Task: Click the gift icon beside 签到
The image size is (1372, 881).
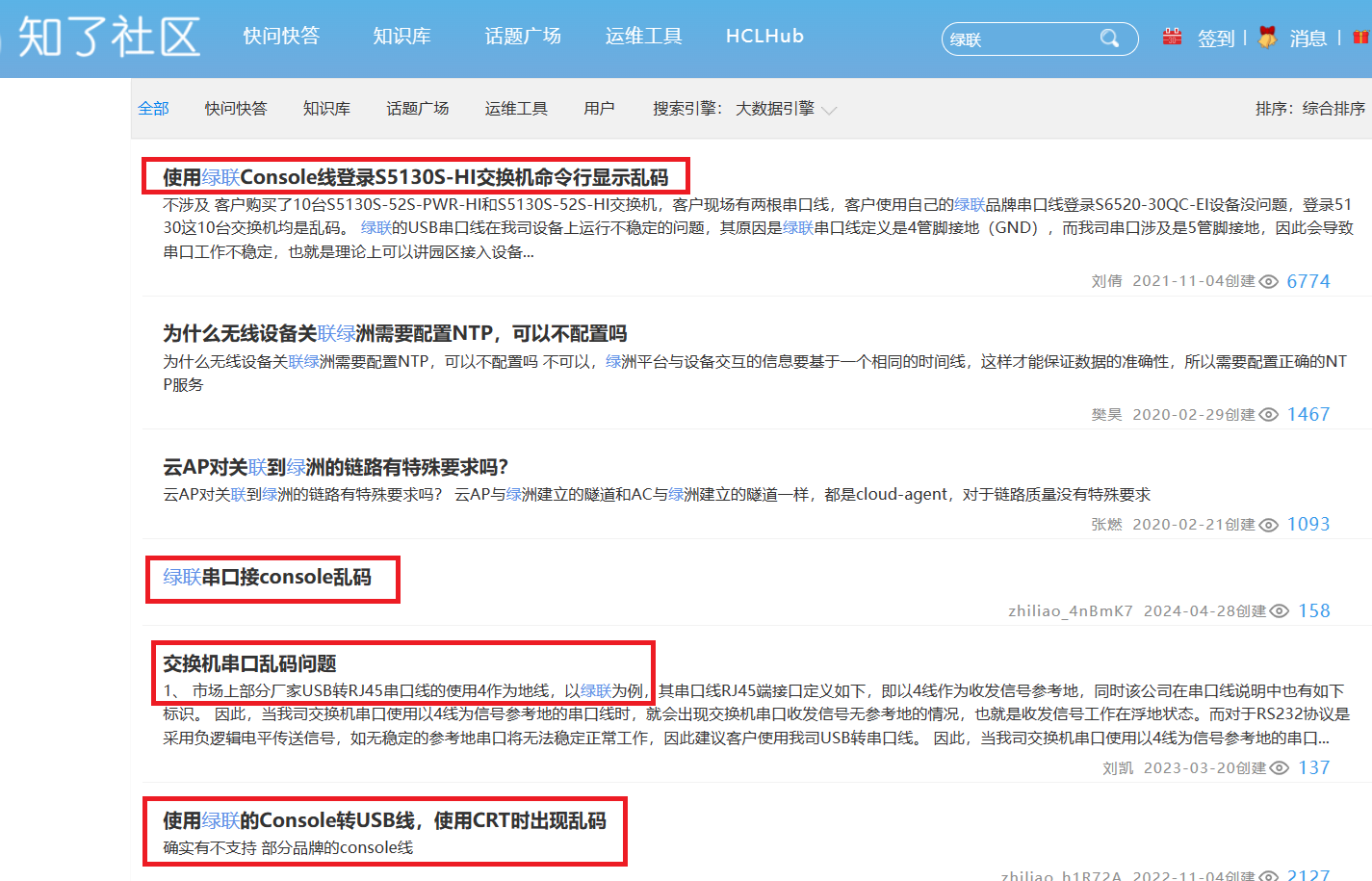Action: coord(1172,37)
